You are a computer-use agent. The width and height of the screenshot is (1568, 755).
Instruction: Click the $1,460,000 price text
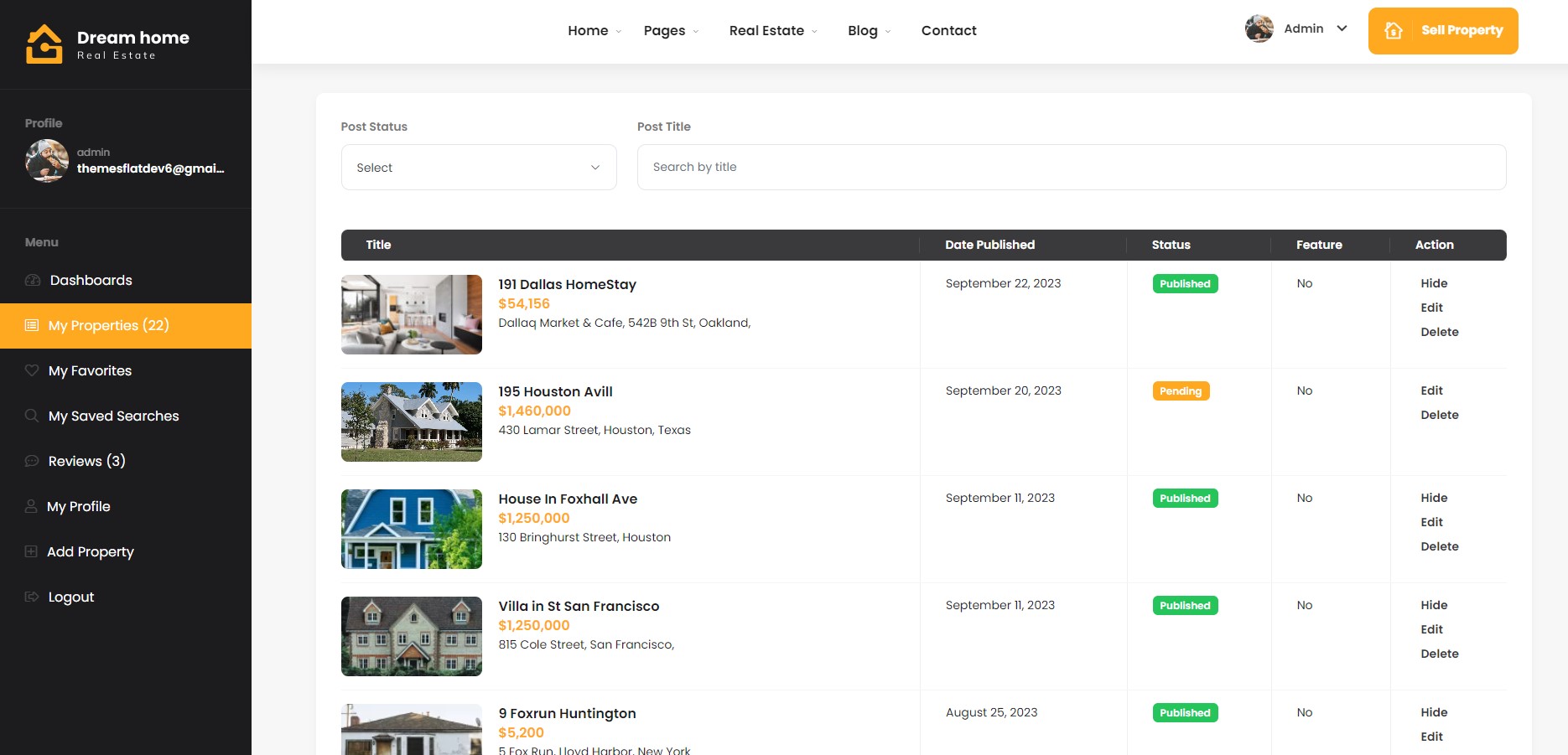coord(534,411)
